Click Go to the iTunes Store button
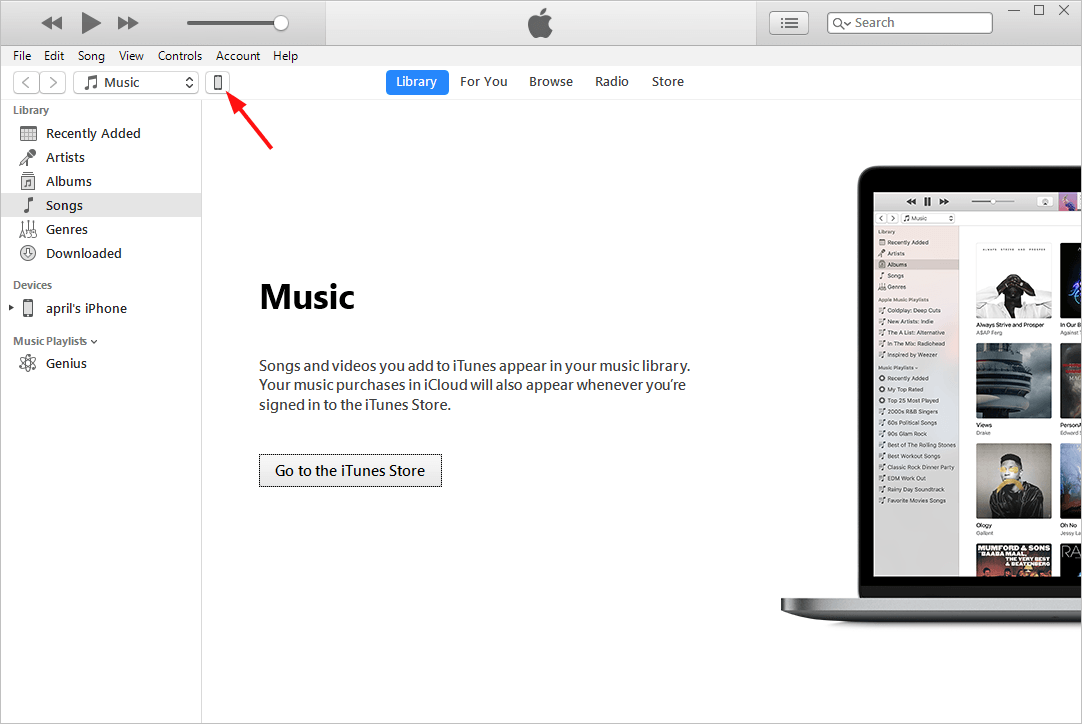 [350, 471]
